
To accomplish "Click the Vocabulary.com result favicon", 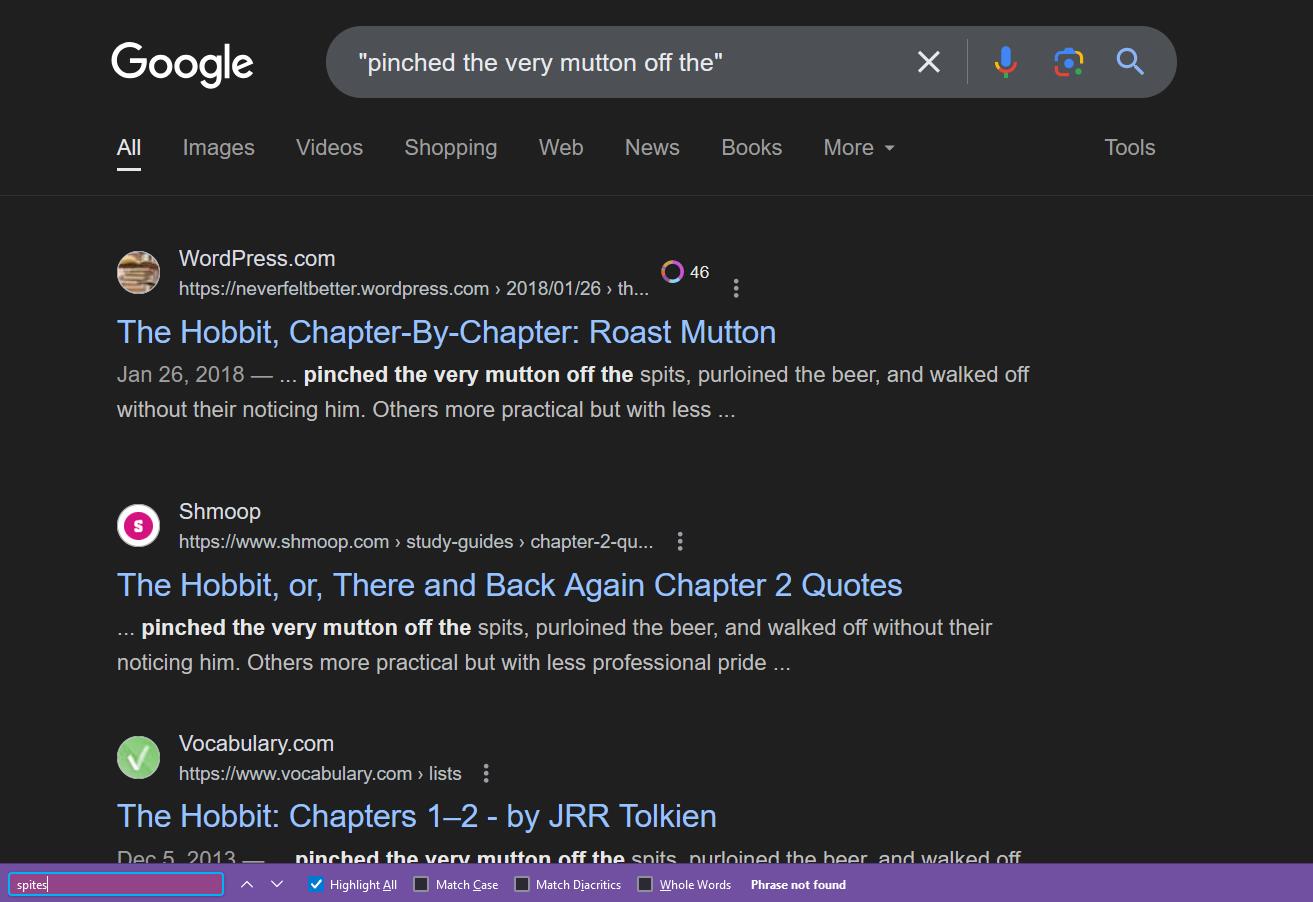I will click(138, 757).
